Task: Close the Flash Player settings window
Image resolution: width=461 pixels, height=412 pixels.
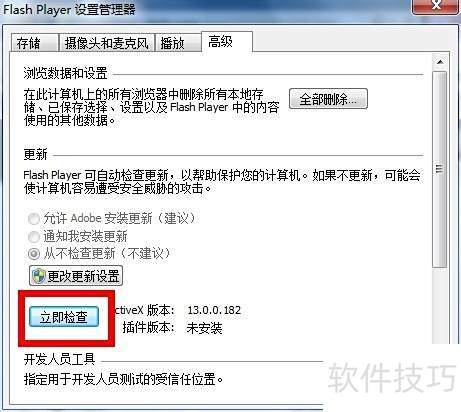Action: [x=436, y=6]
